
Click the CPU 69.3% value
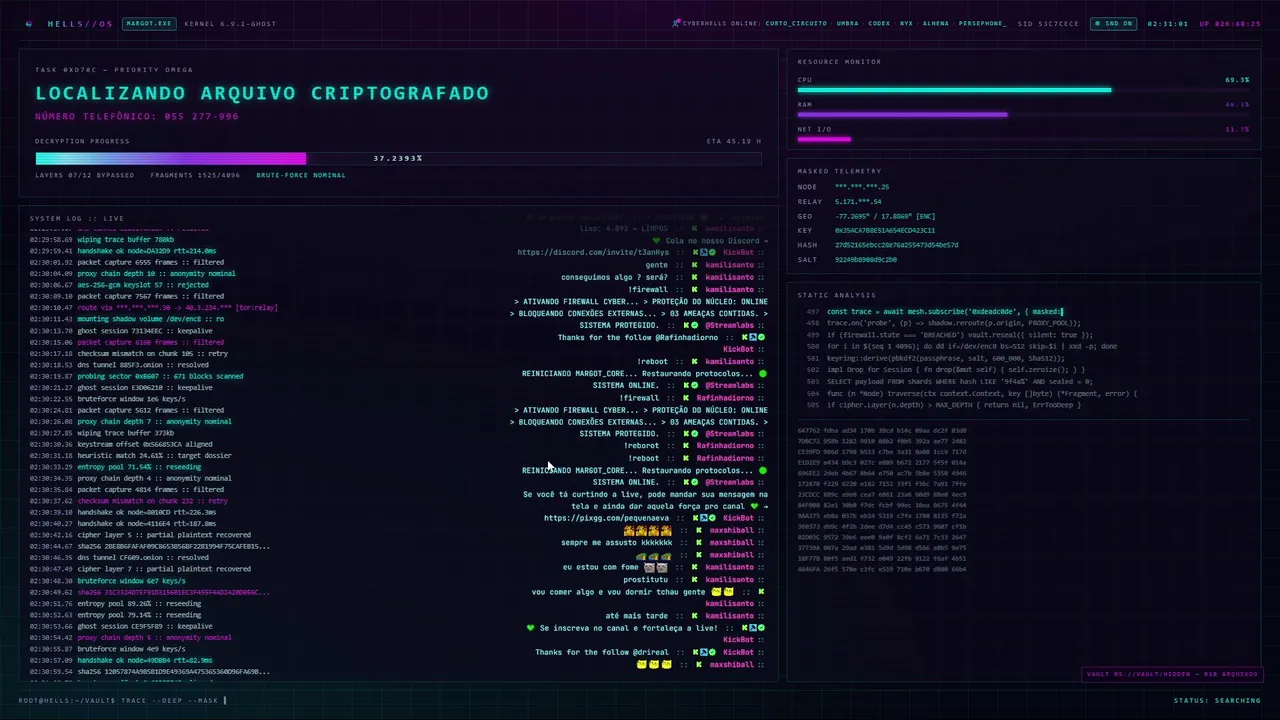pyautogui.click(x=1237, y=79)
